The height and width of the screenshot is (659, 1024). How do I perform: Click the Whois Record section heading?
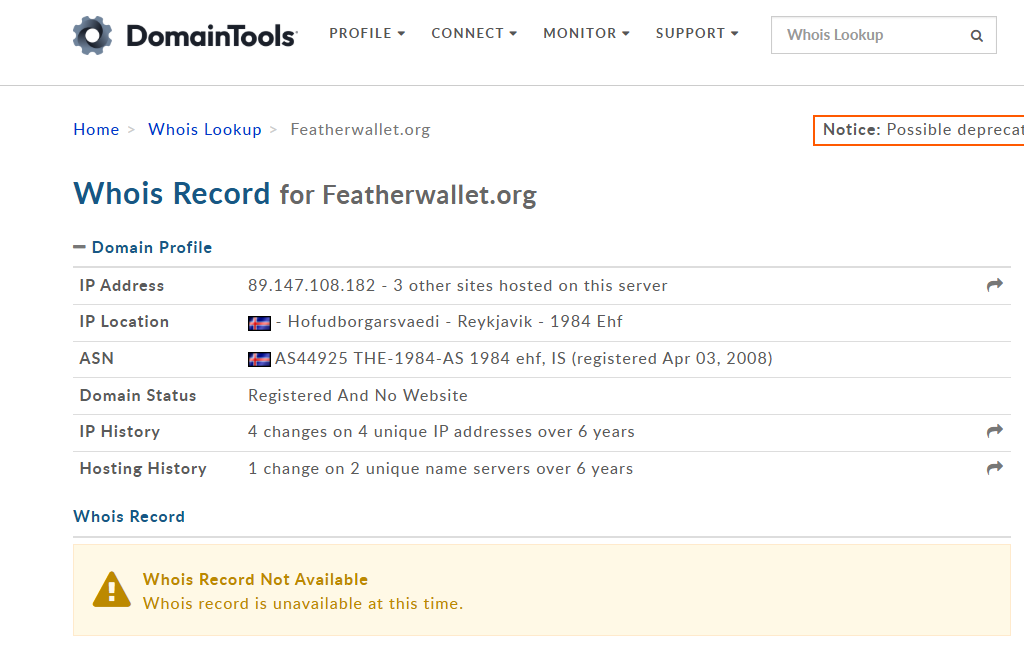pos(129,516)
